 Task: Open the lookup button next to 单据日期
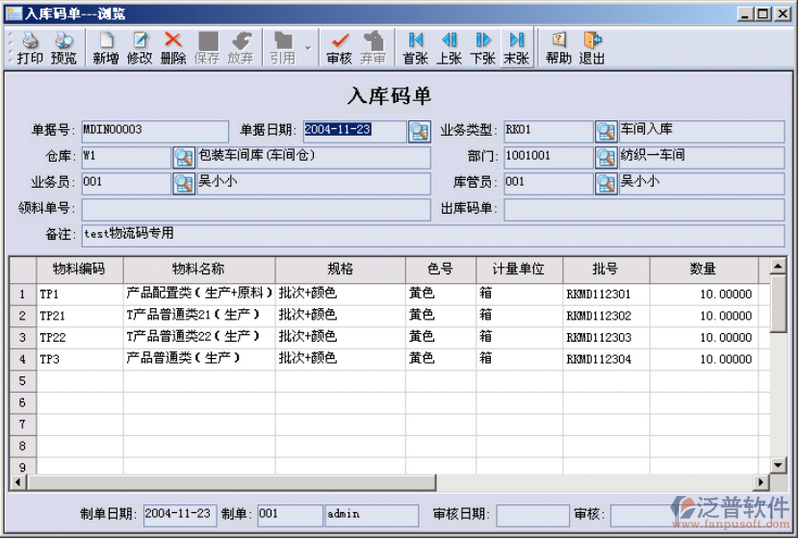coord(419,131)
